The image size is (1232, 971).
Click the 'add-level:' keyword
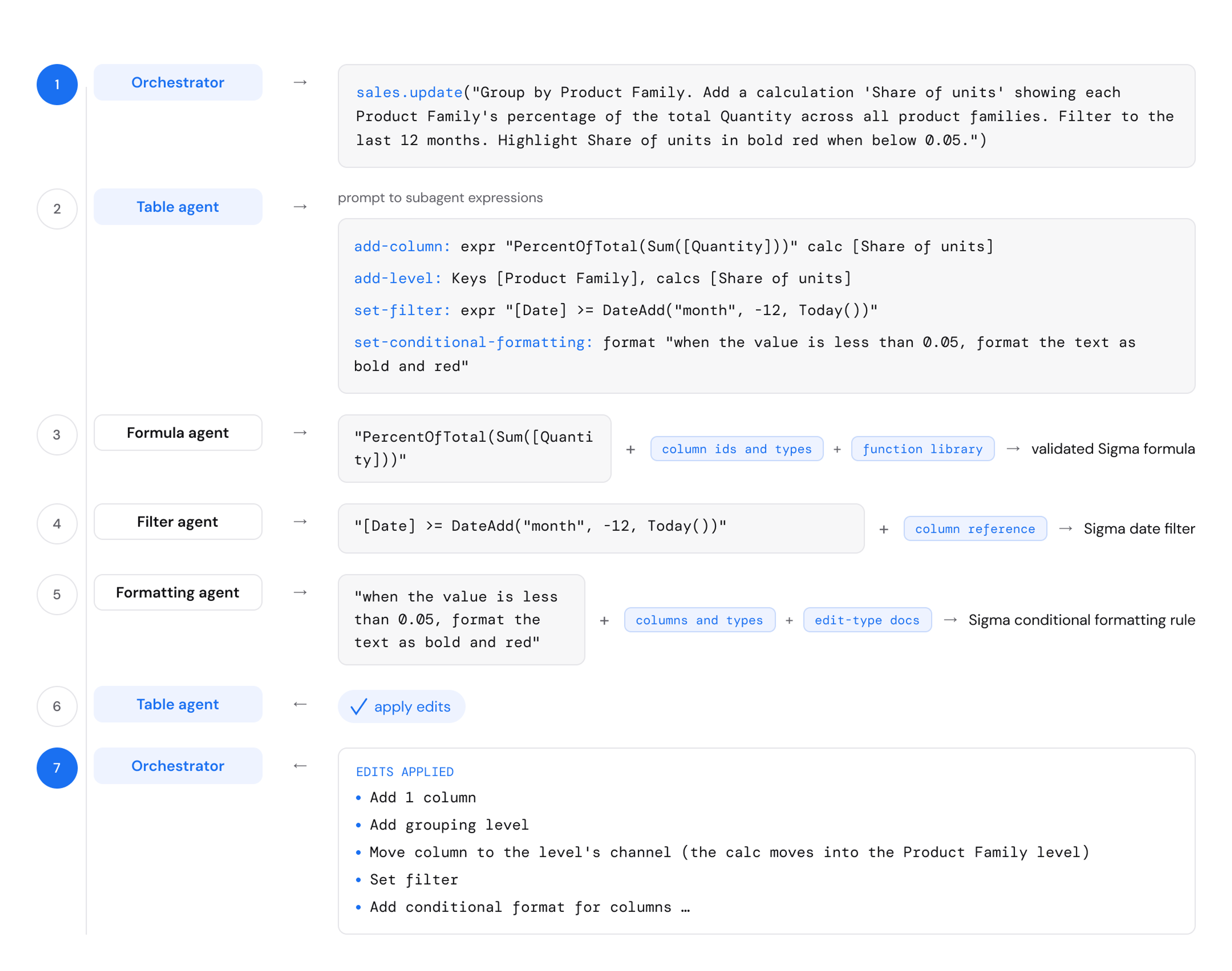click(397, 278)
